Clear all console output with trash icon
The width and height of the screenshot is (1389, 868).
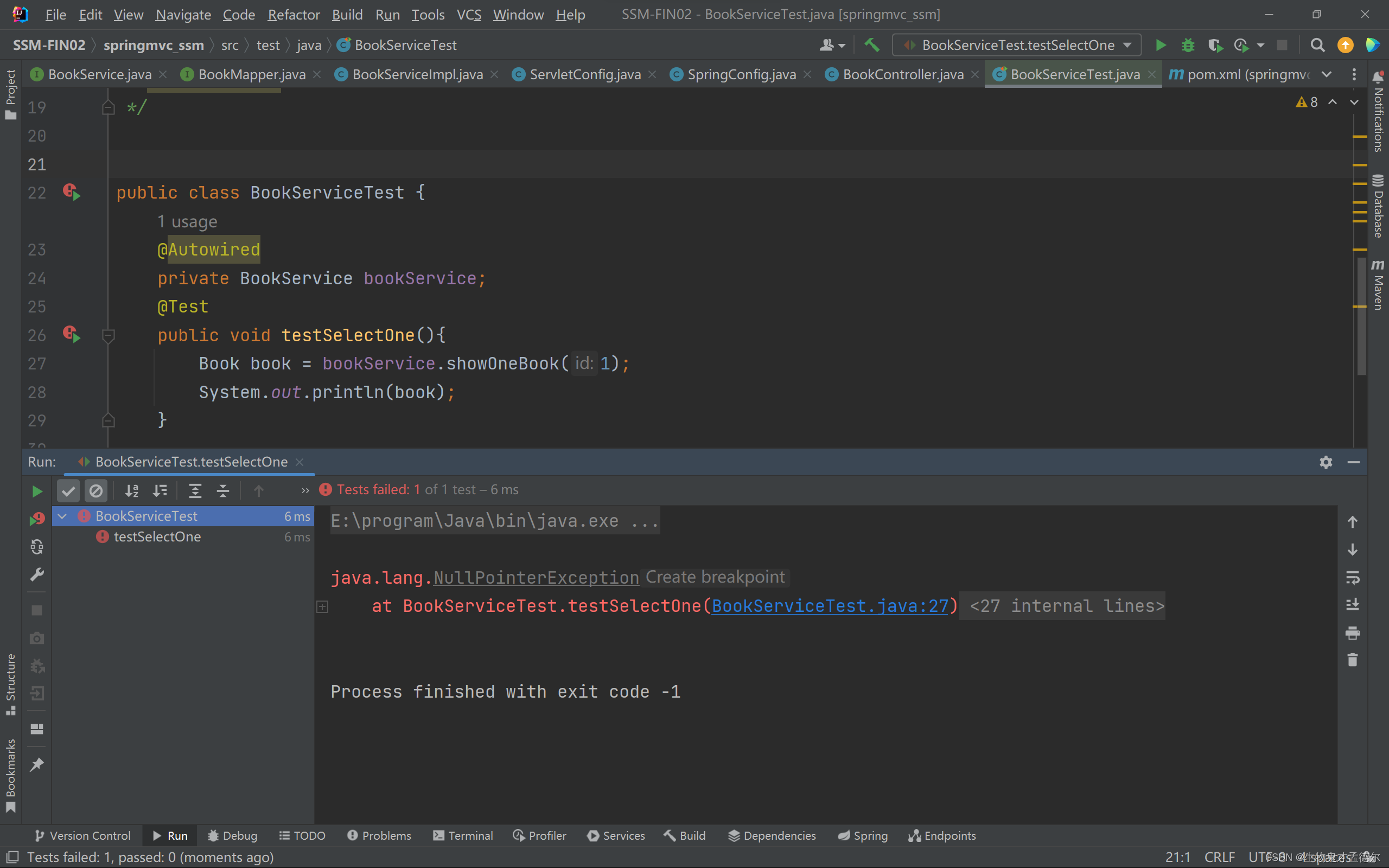1352,660
